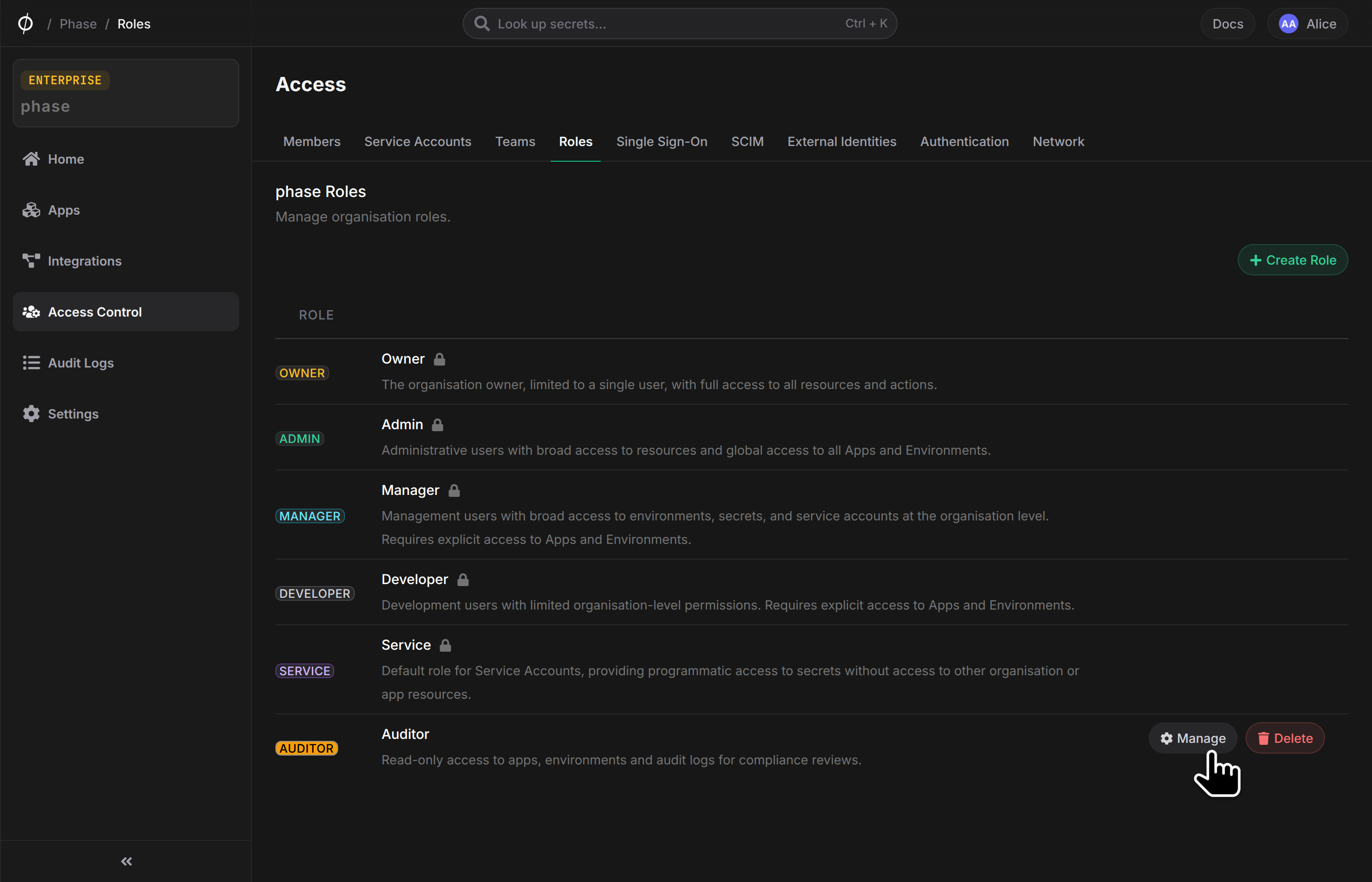Collapse the sidebar with double chevron
1372x882 pixels.
click(126, 861)
